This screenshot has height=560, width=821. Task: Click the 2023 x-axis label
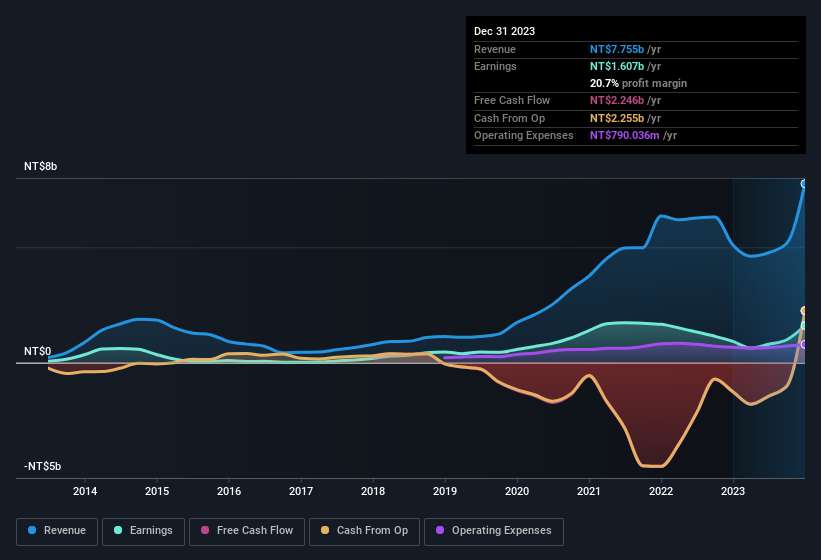[x=733, y=491]
